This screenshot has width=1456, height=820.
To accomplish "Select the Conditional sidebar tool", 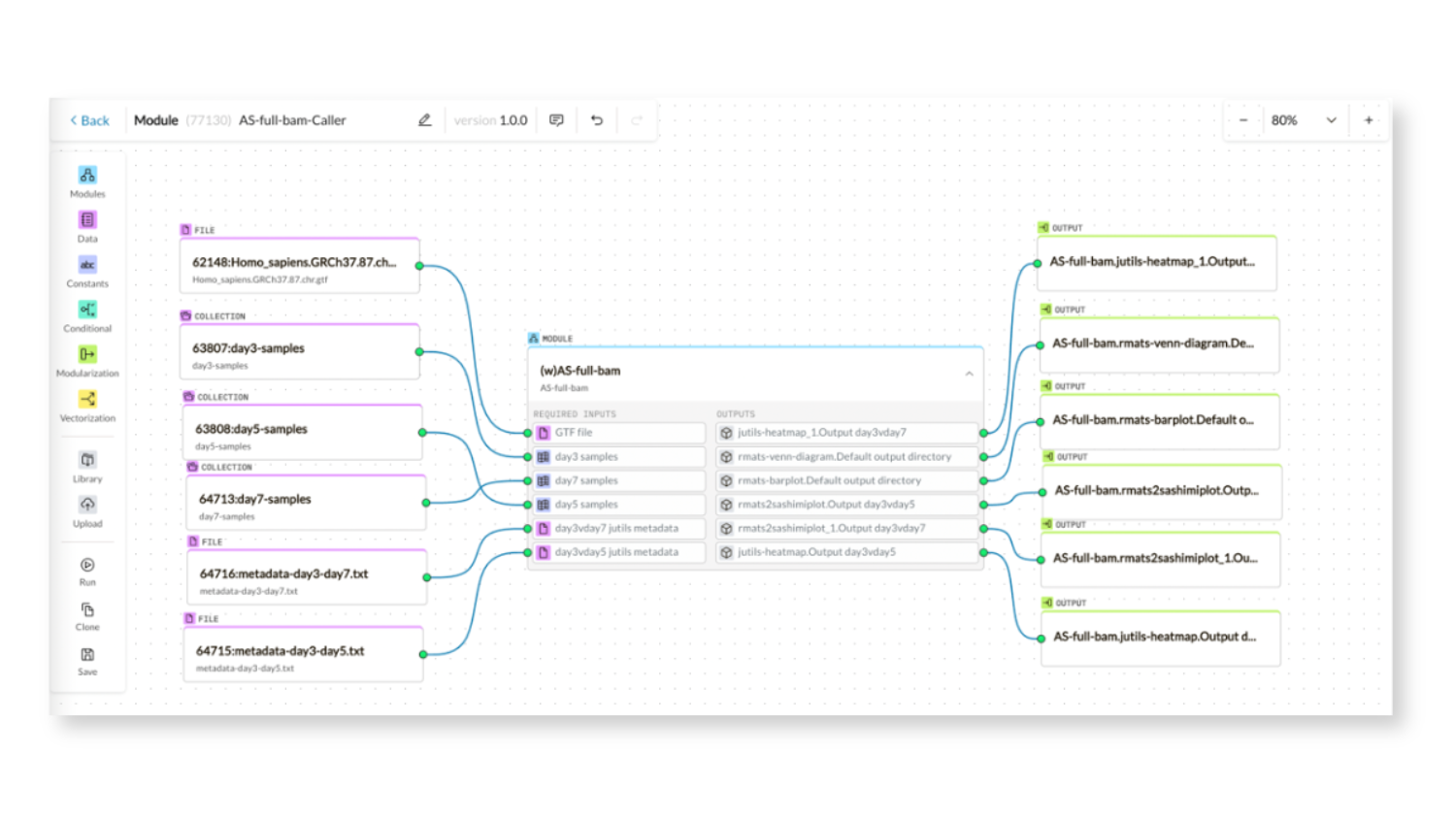I will point(87,315).
